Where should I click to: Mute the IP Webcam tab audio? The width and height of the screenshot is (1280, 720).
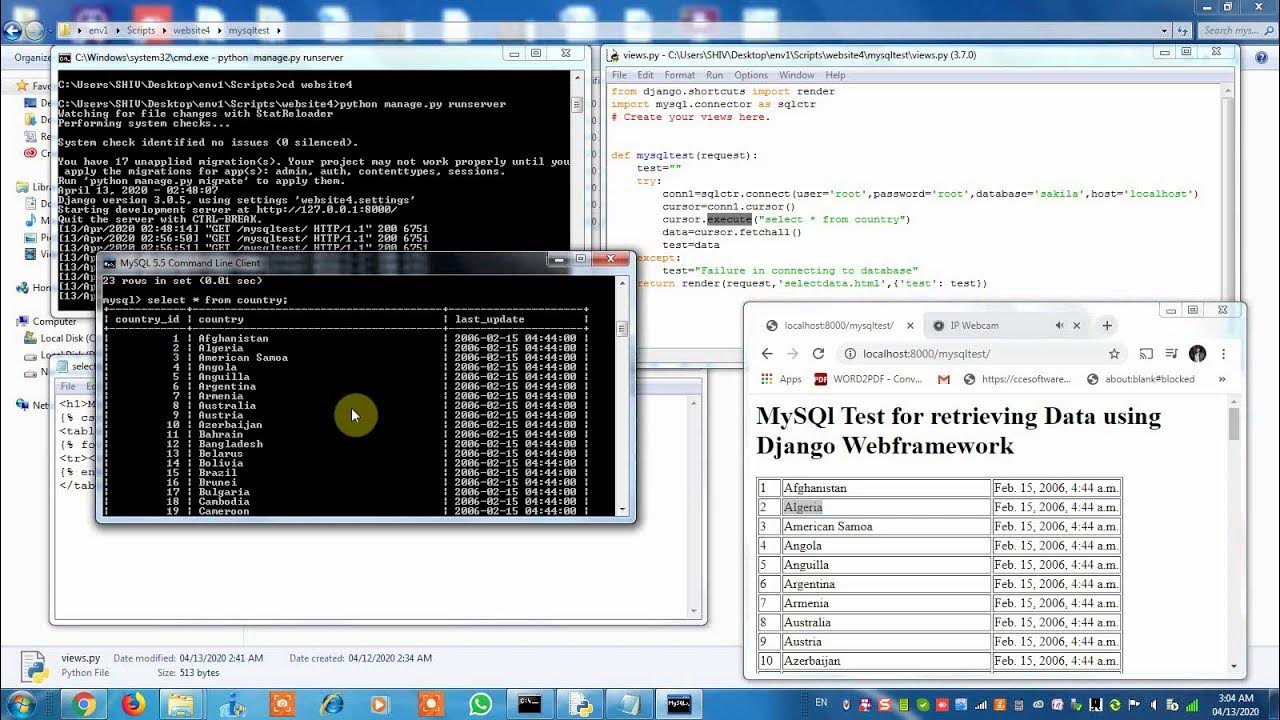coord(1059,325)
